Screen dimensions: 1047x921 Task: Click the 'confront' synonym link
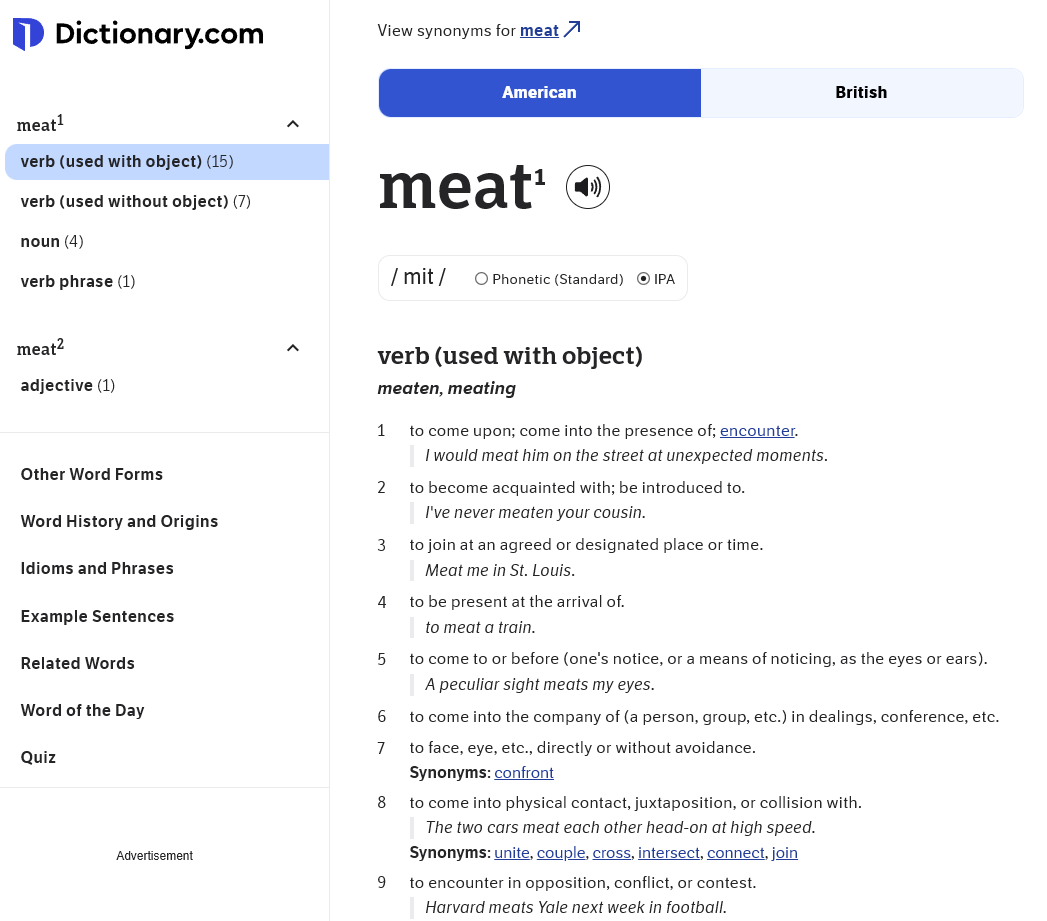click(x=524, y=773)
